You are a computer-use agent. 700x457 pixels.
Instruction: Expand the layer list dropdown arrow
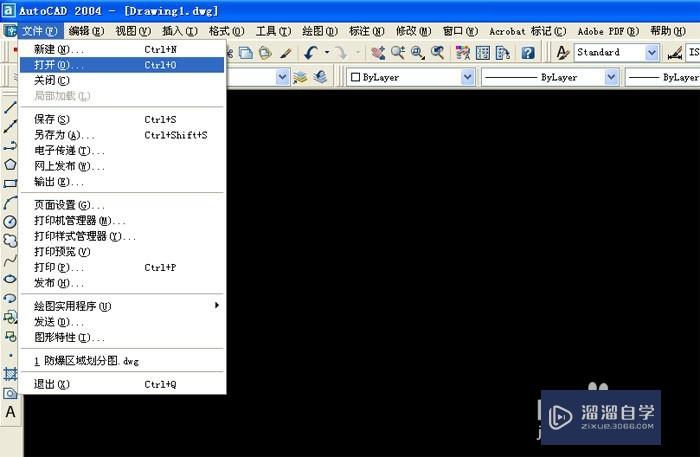pyautogui.click(x=282, y=77)
